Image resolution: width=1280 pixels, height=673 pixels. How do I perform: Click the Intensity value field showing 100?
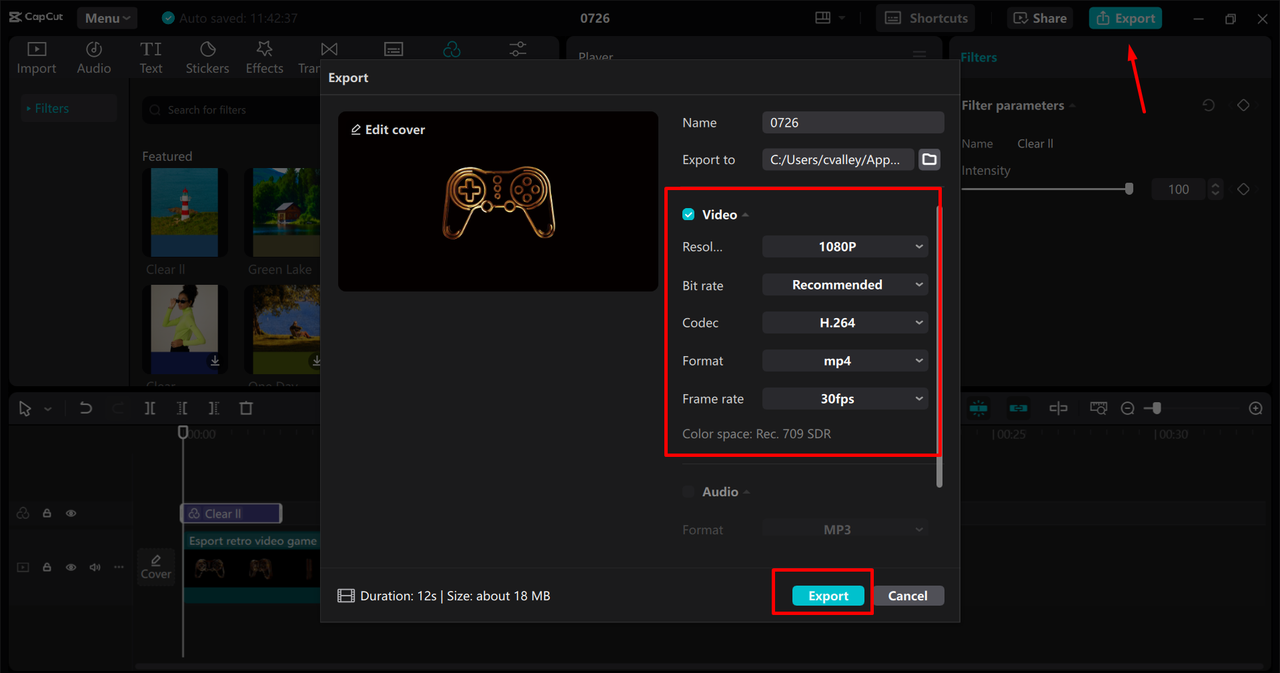1179,189
